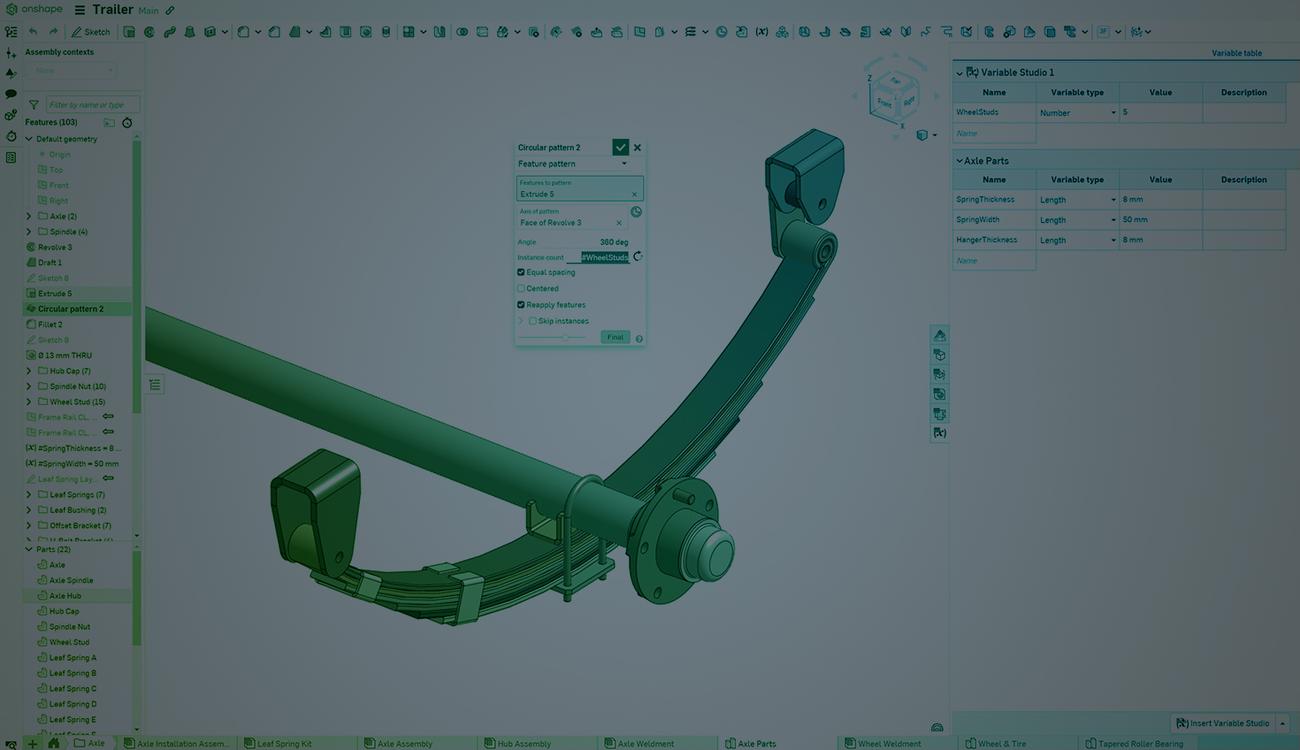
Task: Open the Feature pattern dropdown
Action: click(624, 163)
